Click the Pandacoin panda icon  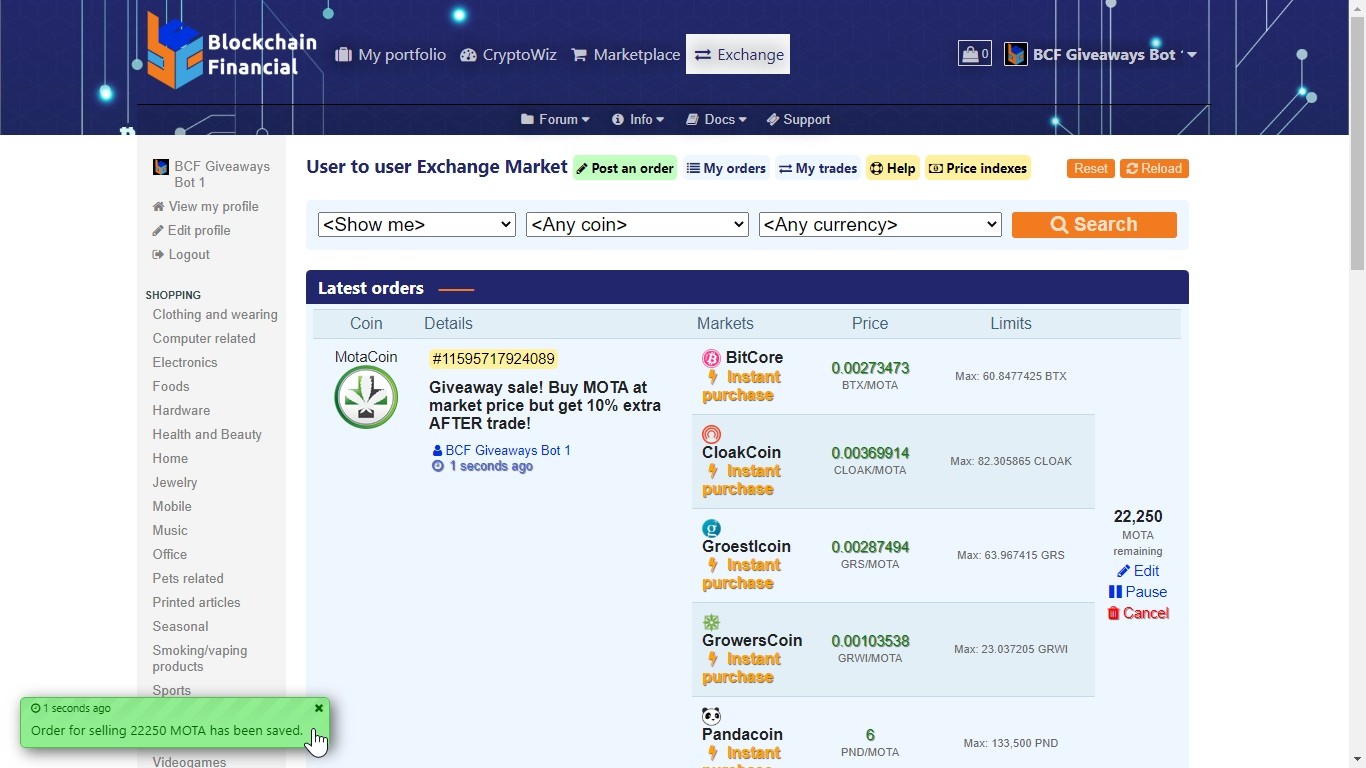pos(711,716)
